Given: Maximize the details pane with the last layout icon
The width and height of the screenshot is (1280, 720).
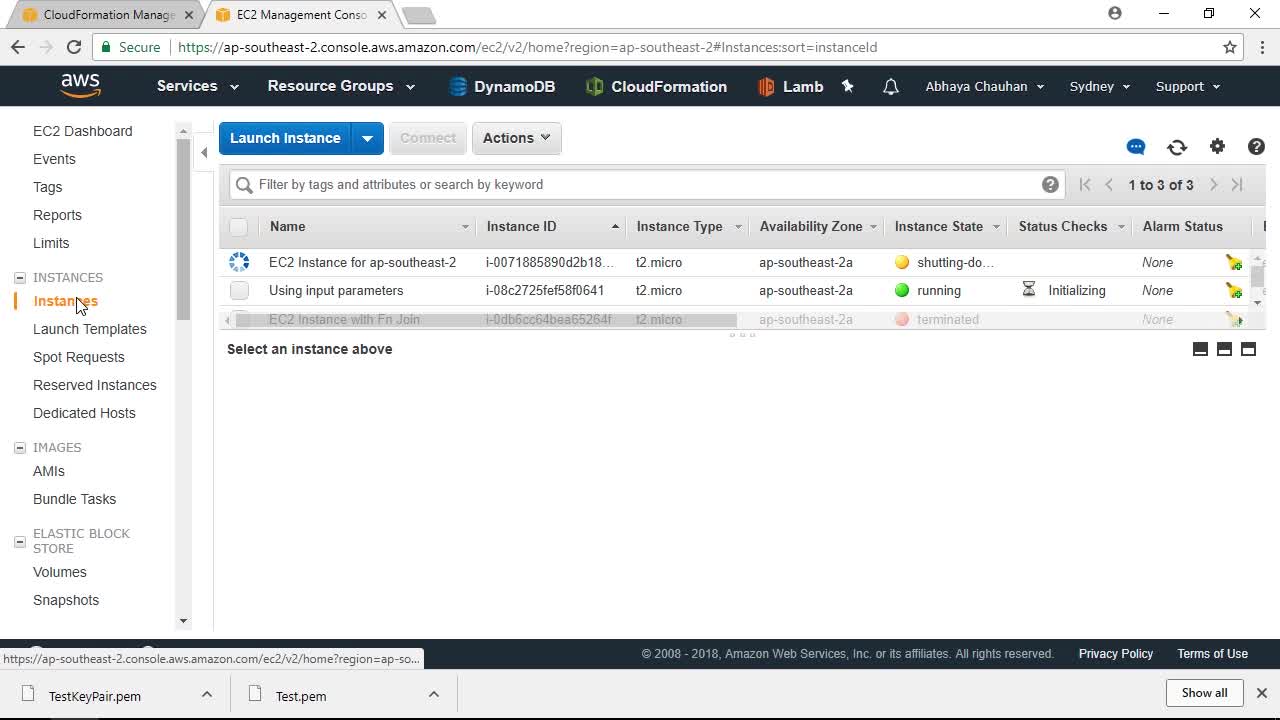Looking at the screenshot, I should [x=1248, y=349].
